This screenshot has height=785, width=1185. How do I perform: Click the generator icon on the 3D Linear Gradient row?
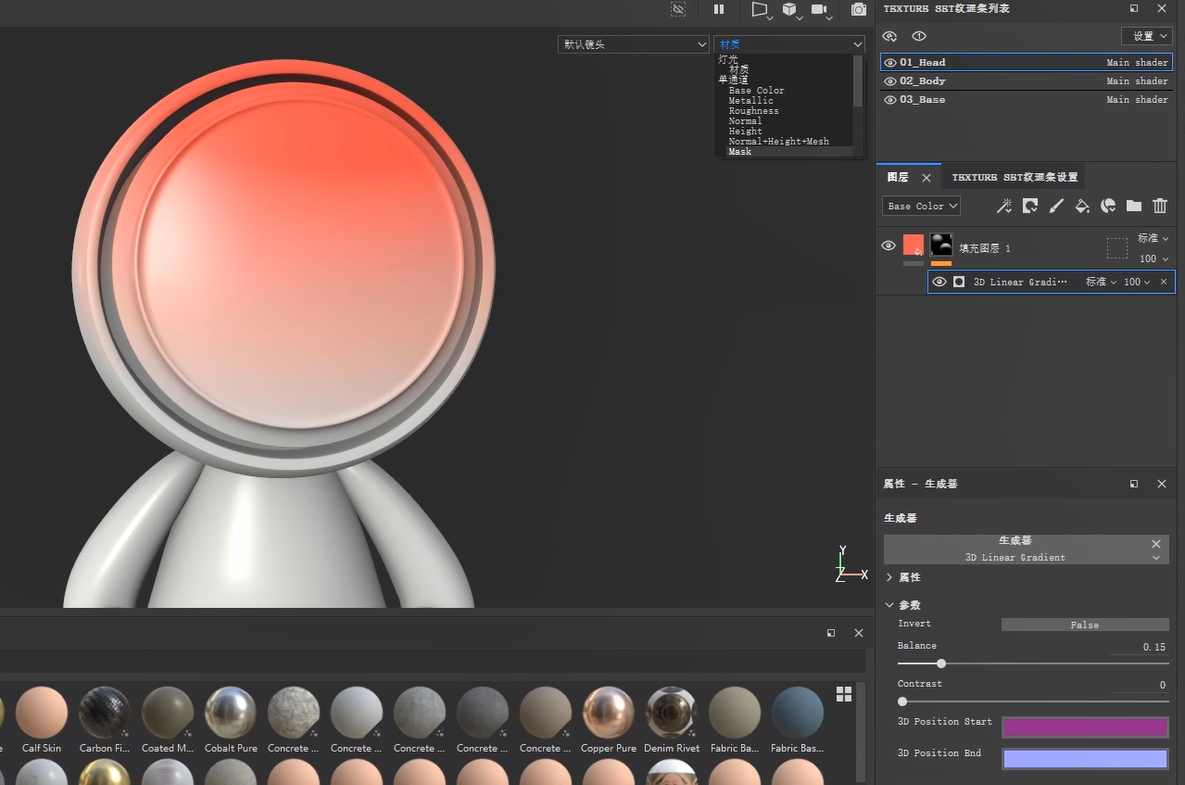(x=959, y=282)
